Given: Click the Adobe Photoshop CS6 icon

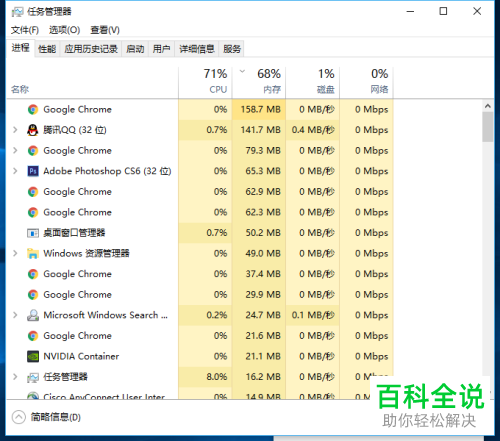Looking at the screenshot, I should [x=33, y=171].
